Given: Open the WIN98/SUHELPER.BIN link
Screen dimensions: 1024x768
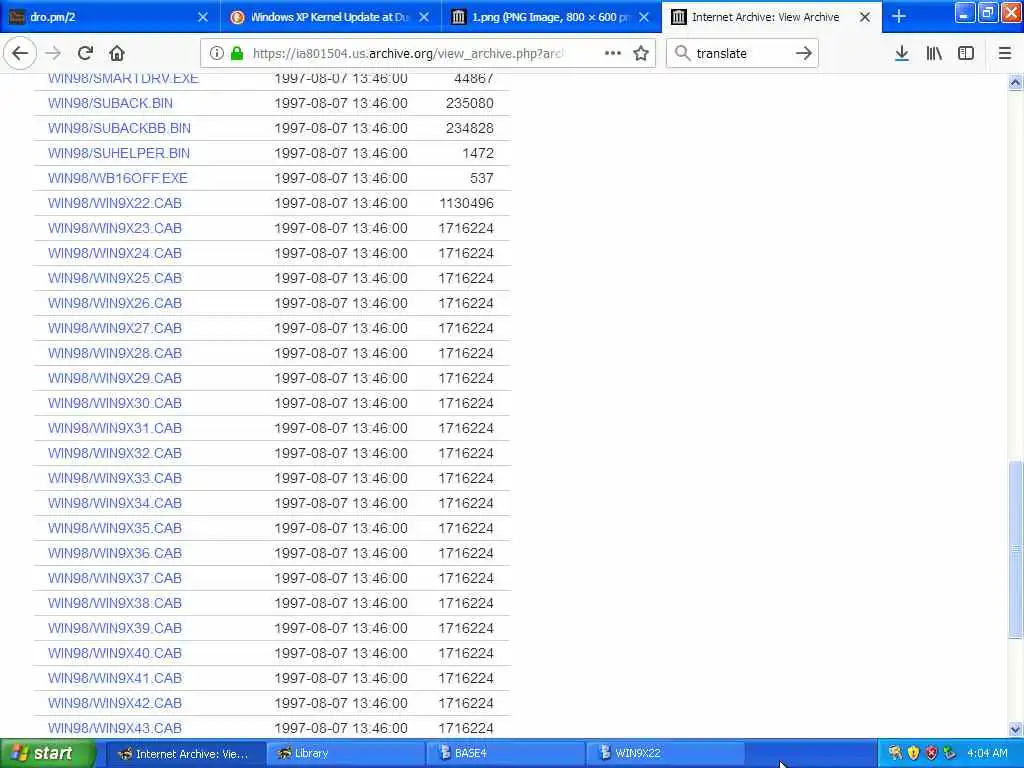Looking at the screenshot, I should click(119, 153).
